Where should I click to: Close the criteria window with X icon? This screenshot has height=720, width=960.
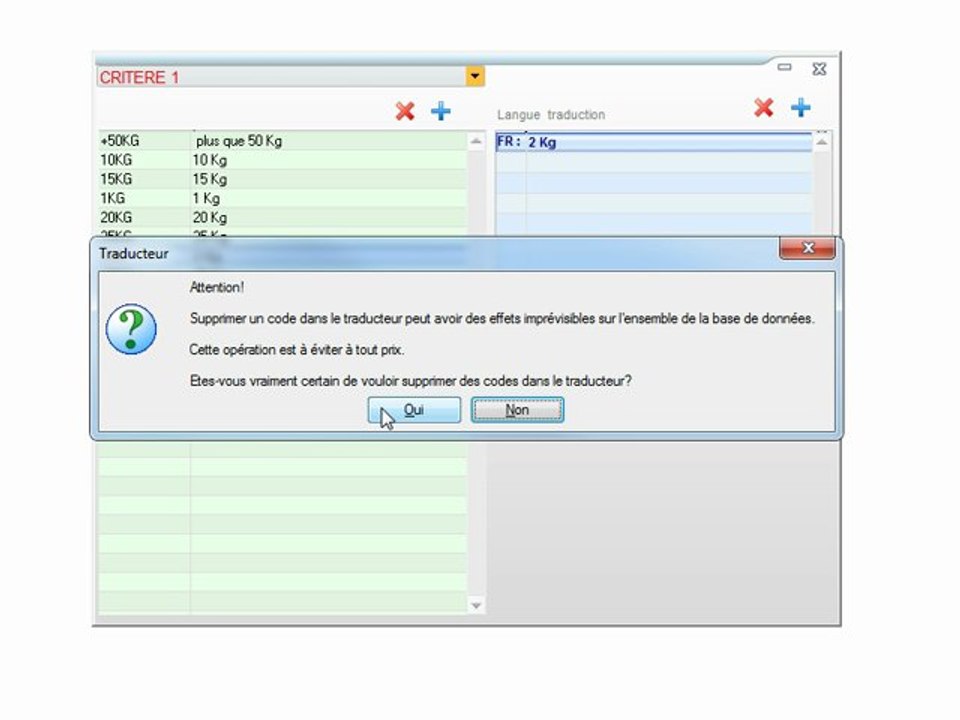[819, 69]
